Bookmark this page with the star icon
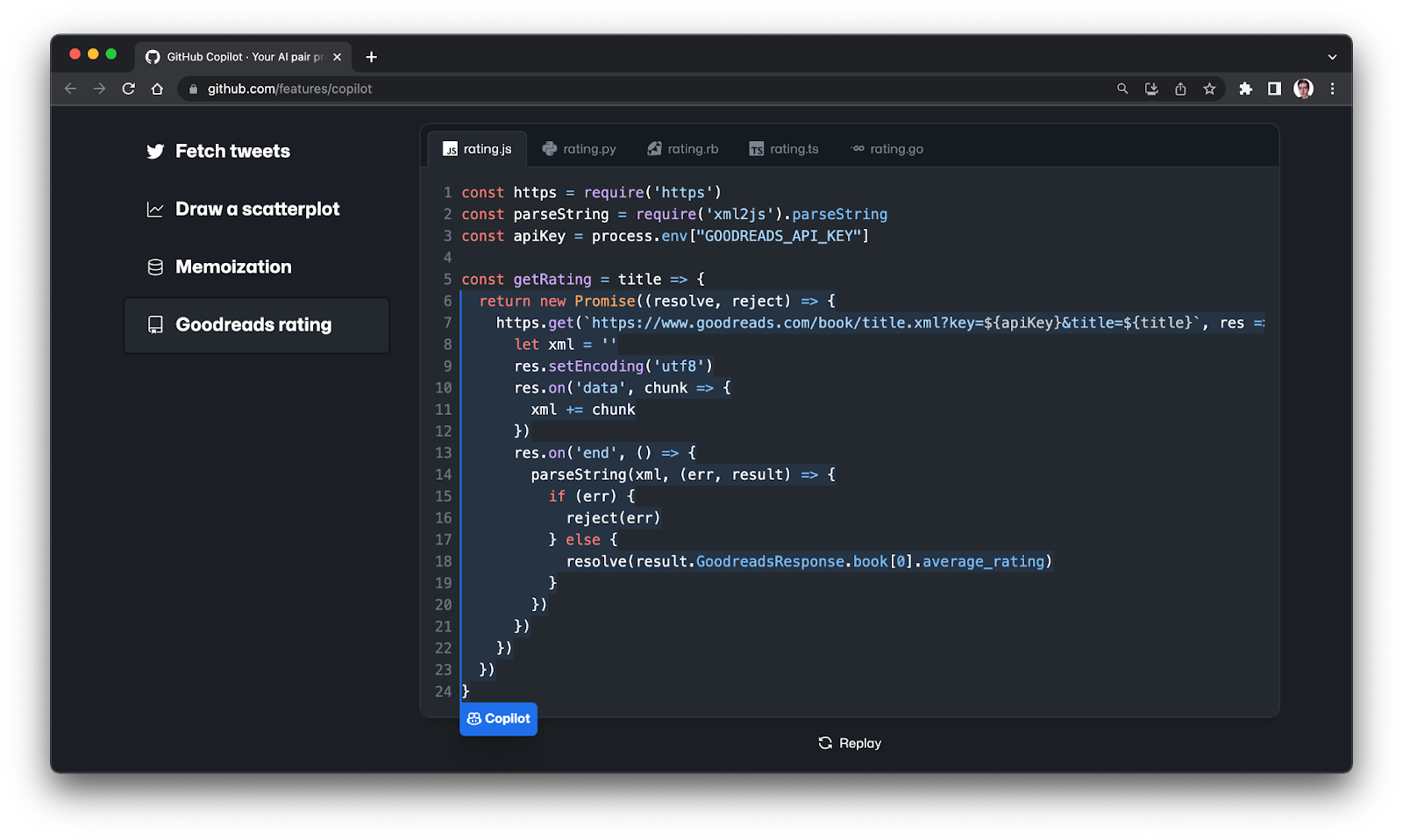Viewport: 1403px width, 840px height. 1209,89
